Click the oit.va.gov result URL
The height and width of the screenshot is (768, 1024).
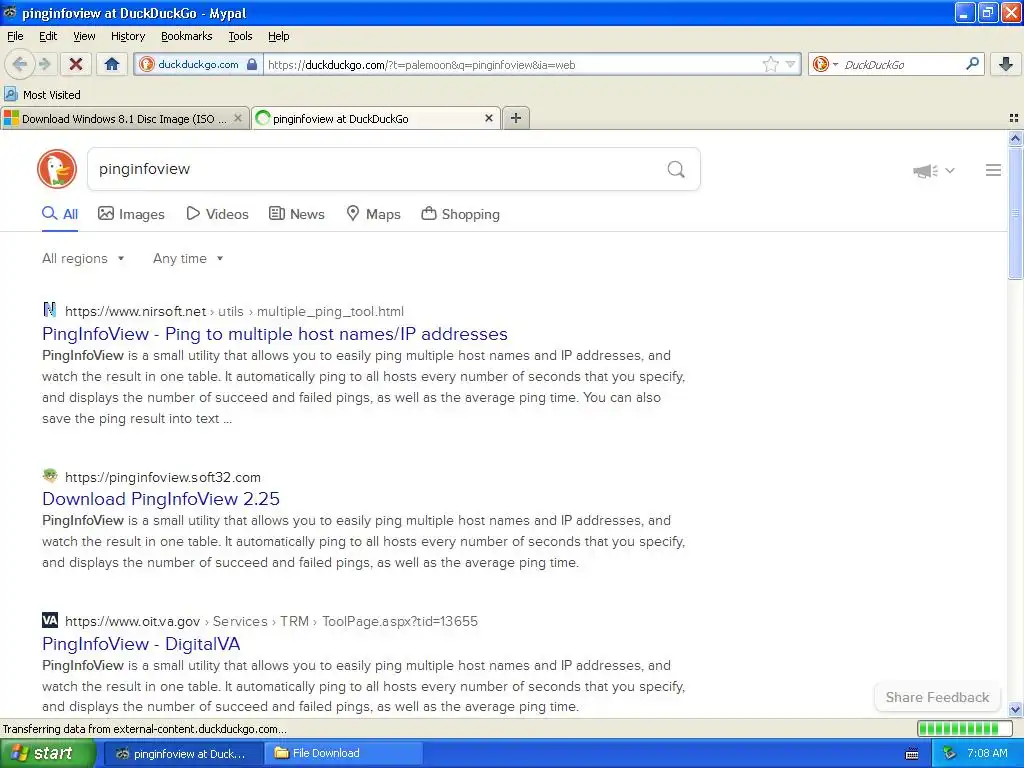click(x=271, y=621)
